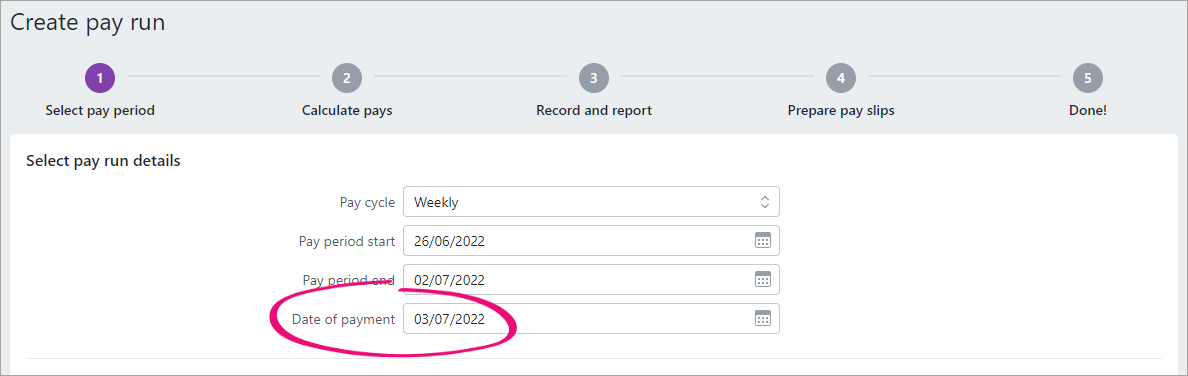Jump to step 4 circle indicator

point(841,77)
